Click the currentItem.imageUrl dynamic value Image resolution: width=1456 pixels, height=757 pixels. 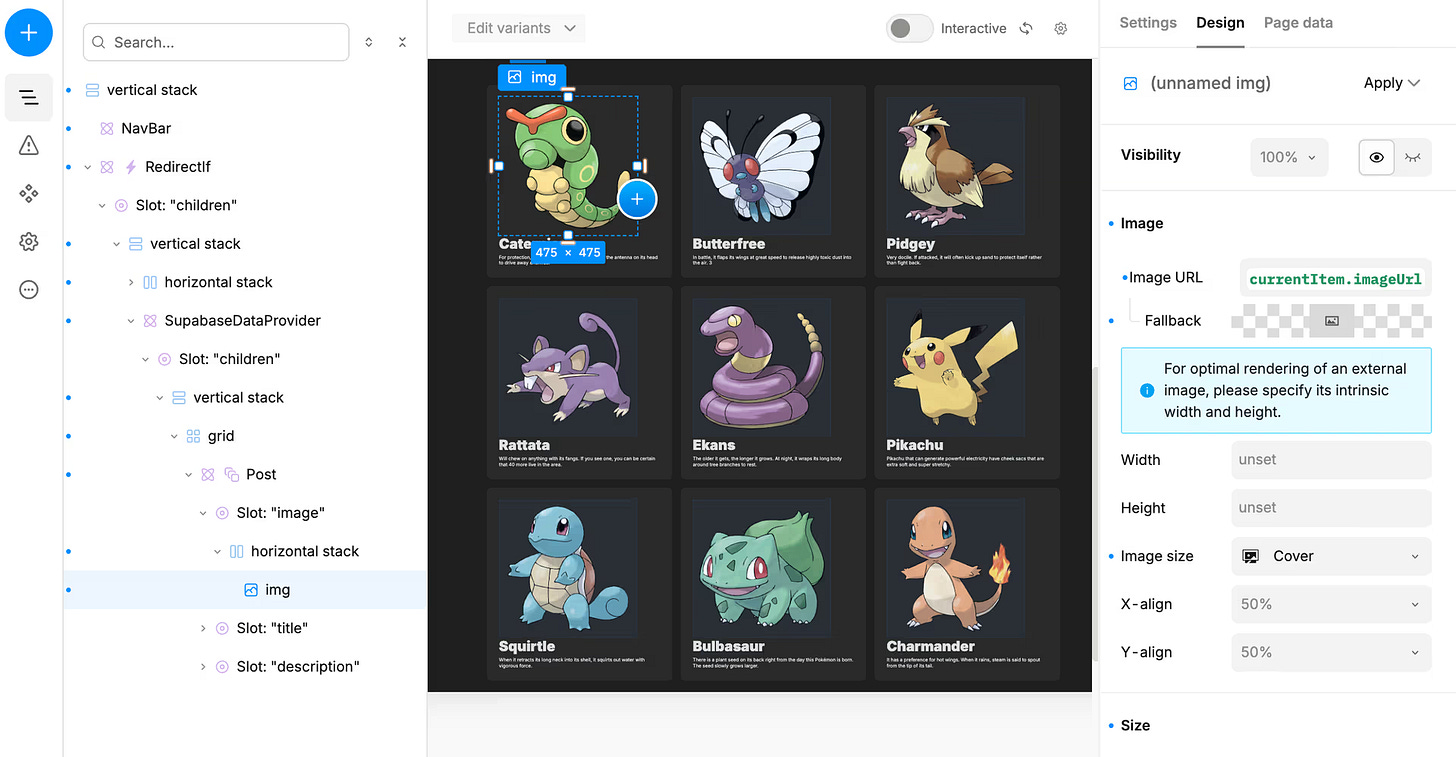(x=1335, y=279)
